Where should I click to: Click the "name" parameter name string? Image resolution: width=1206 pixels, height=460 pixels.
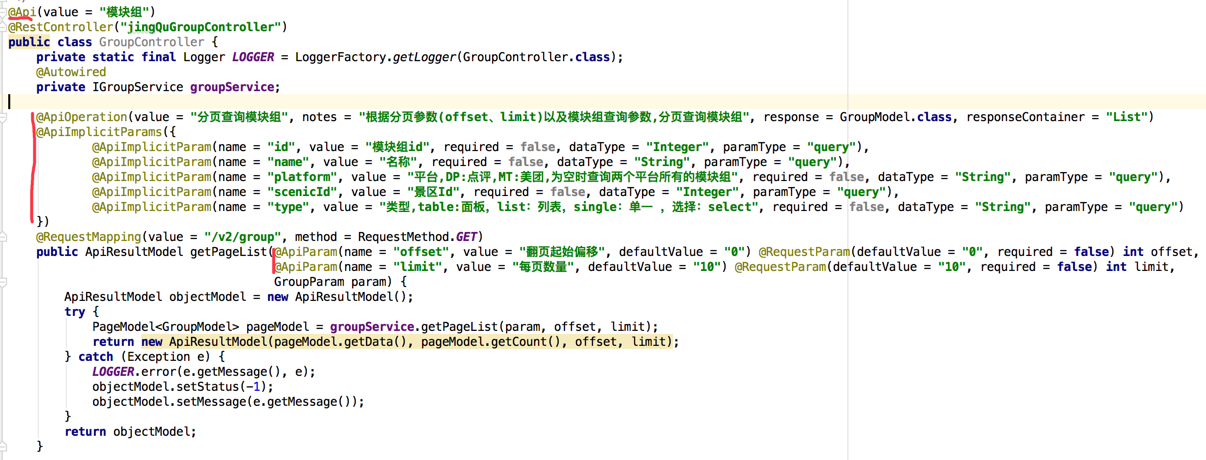click(x=289, y=162)
